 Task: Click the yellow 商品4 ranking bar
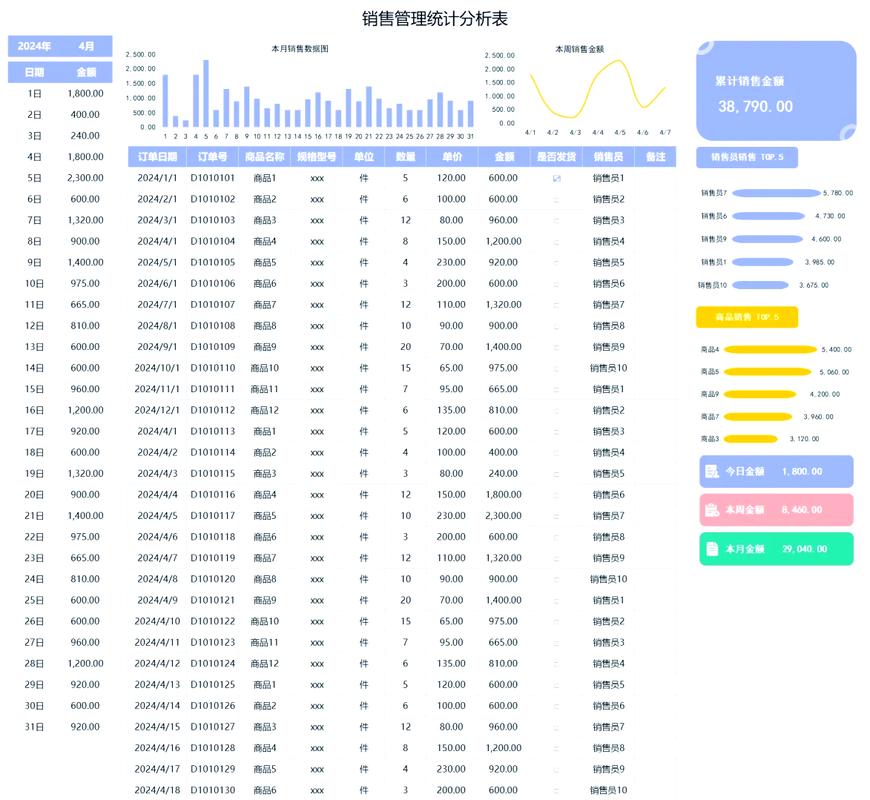(771, 350)
